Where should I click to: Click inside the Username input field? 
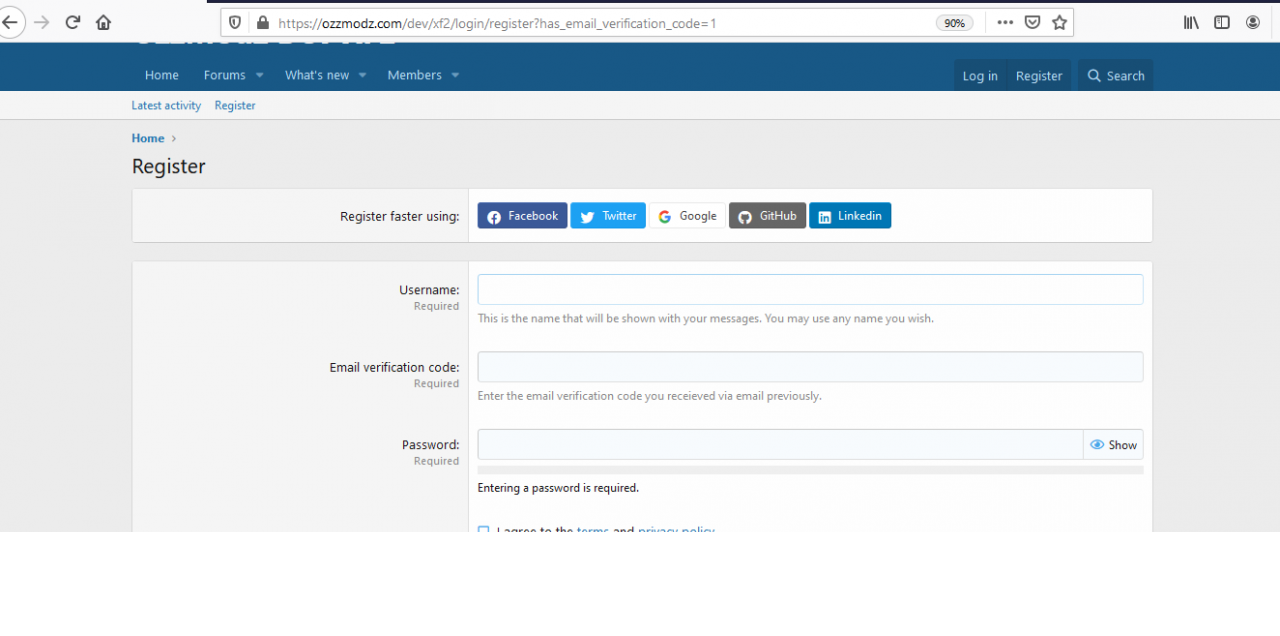[810, 289]
